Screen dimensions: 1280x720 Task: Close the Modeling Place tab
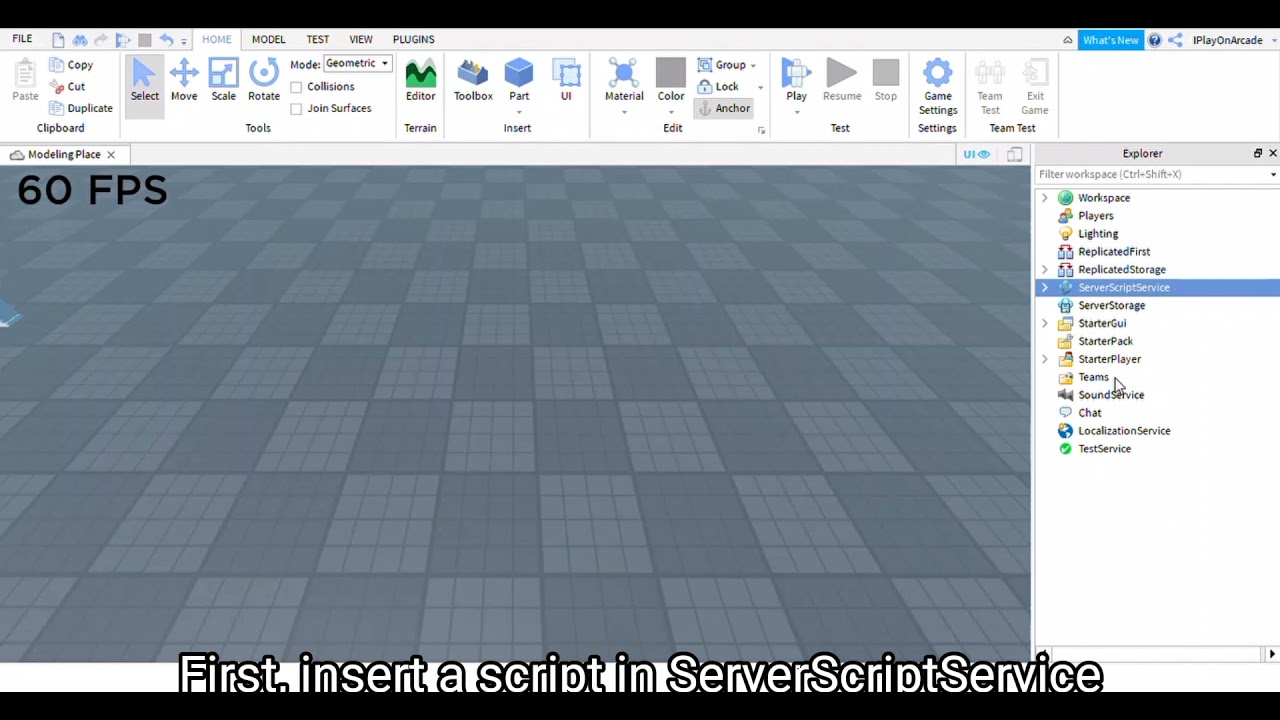111,155
